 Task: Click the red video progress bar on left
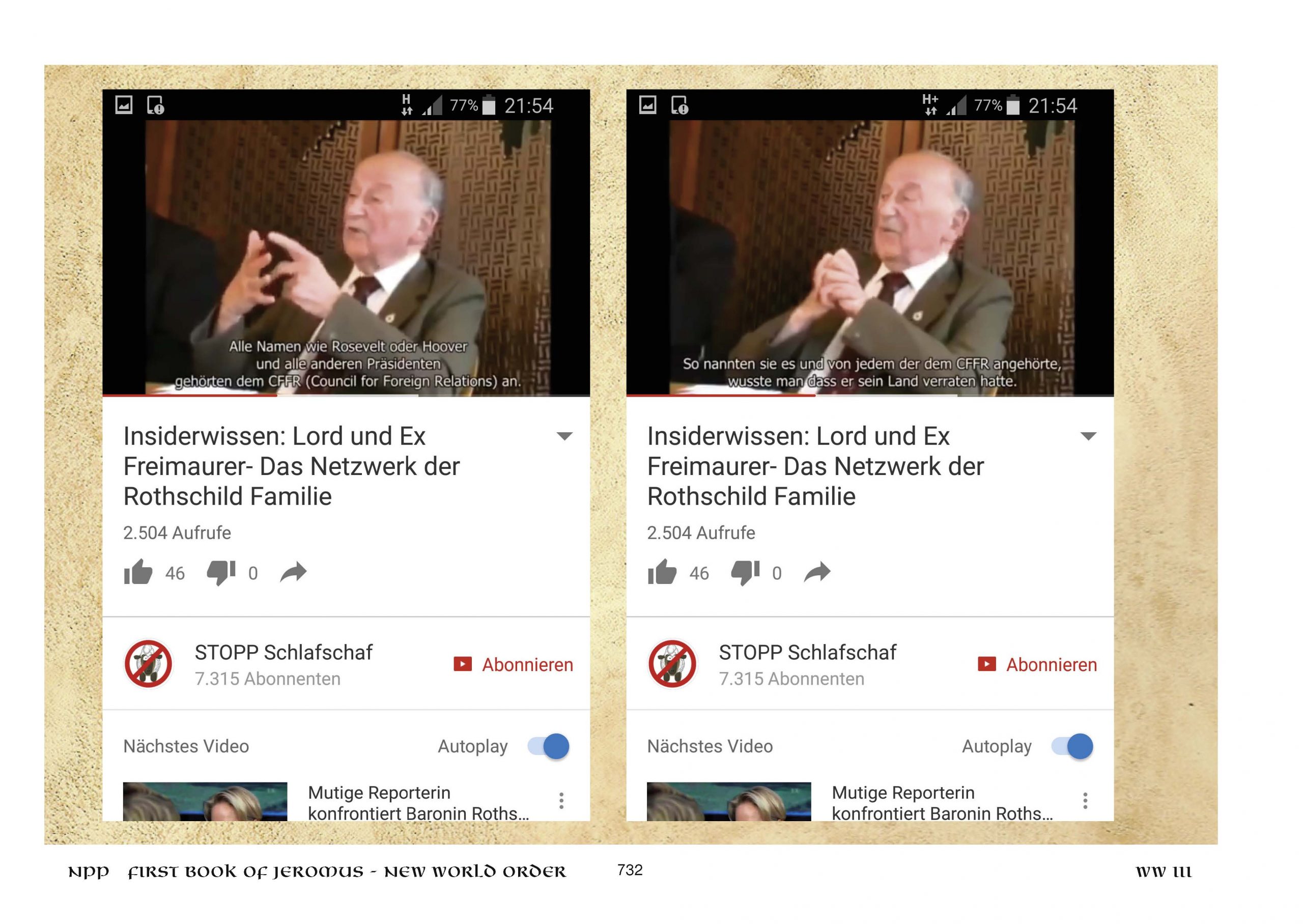click(189, 395)
